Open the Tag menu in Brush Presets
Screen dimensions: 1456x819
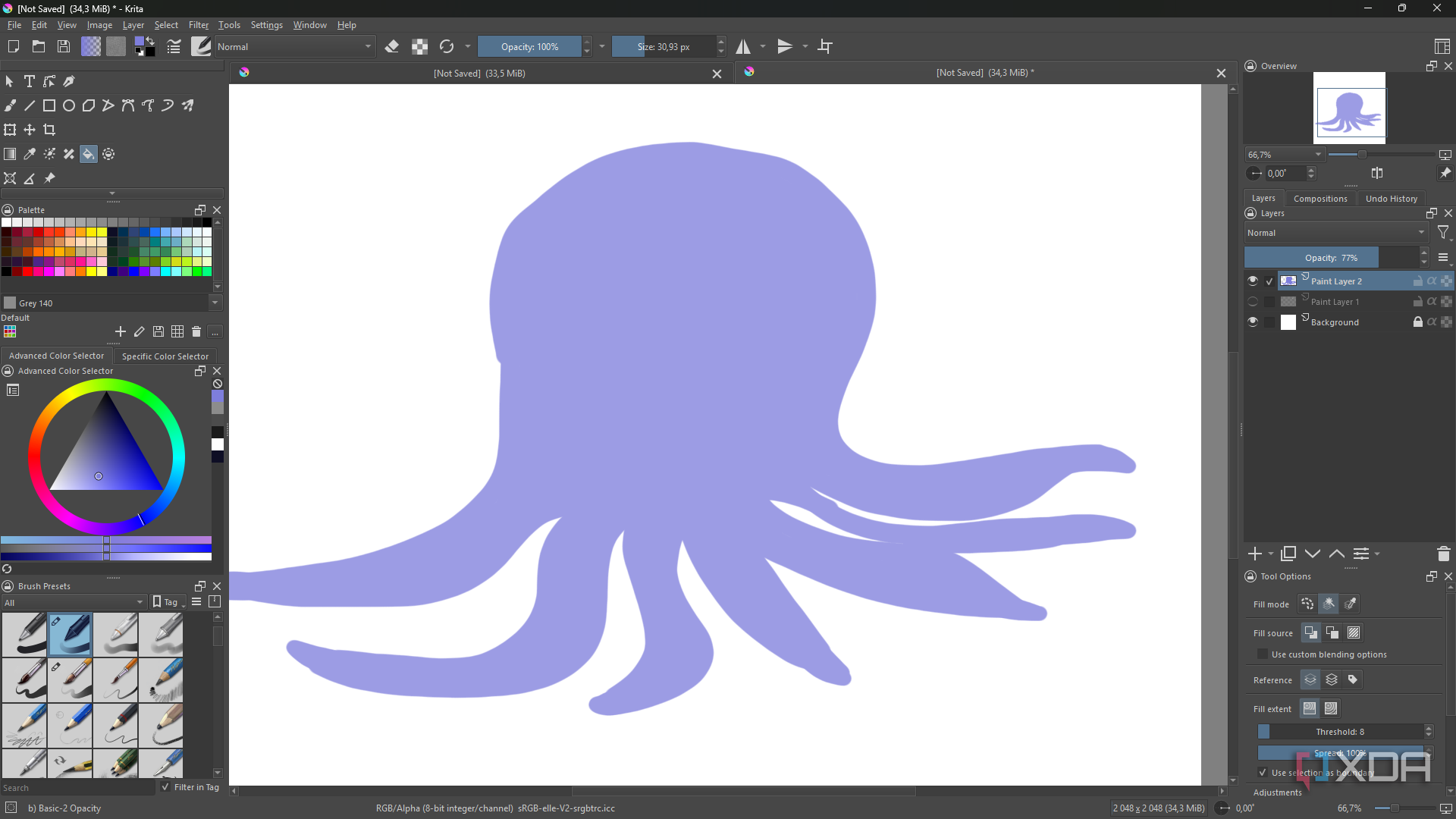point(169,602)
